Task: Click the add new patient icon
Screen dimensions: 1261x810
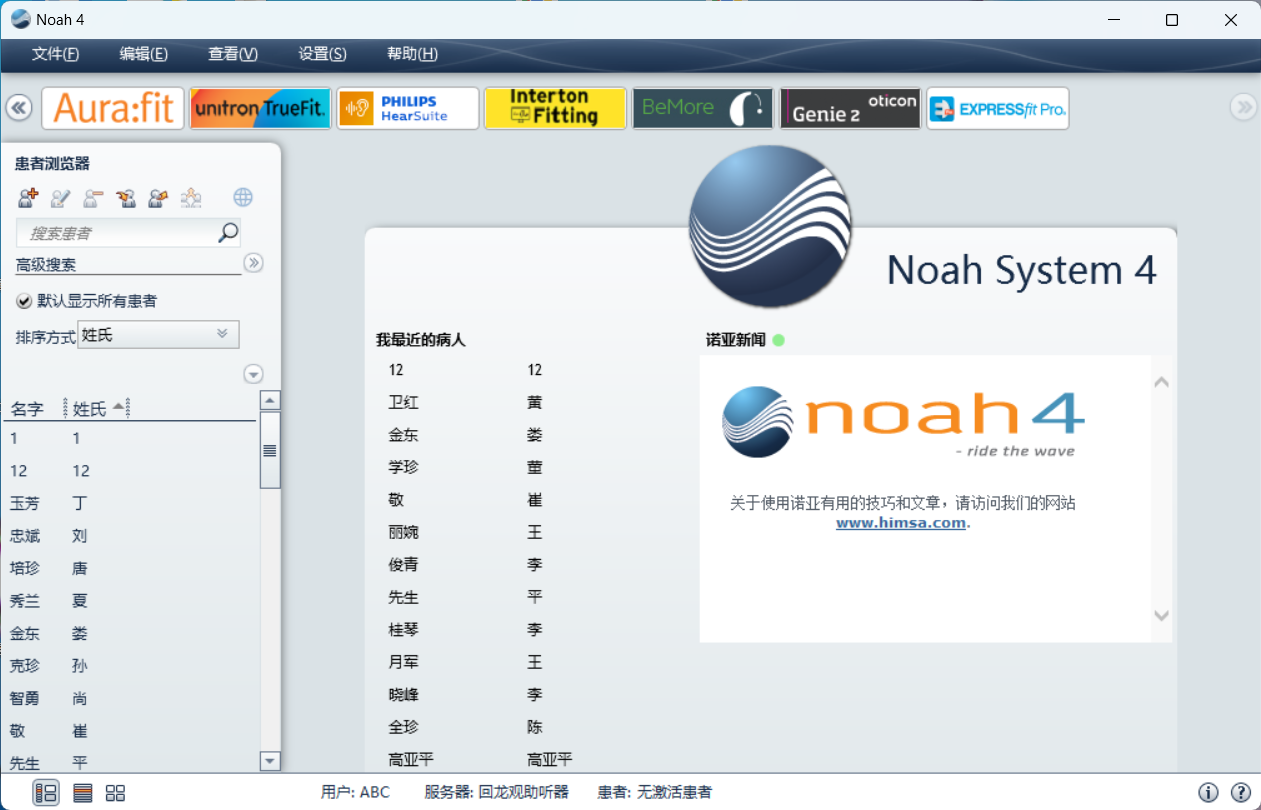Action: point(28,198)
